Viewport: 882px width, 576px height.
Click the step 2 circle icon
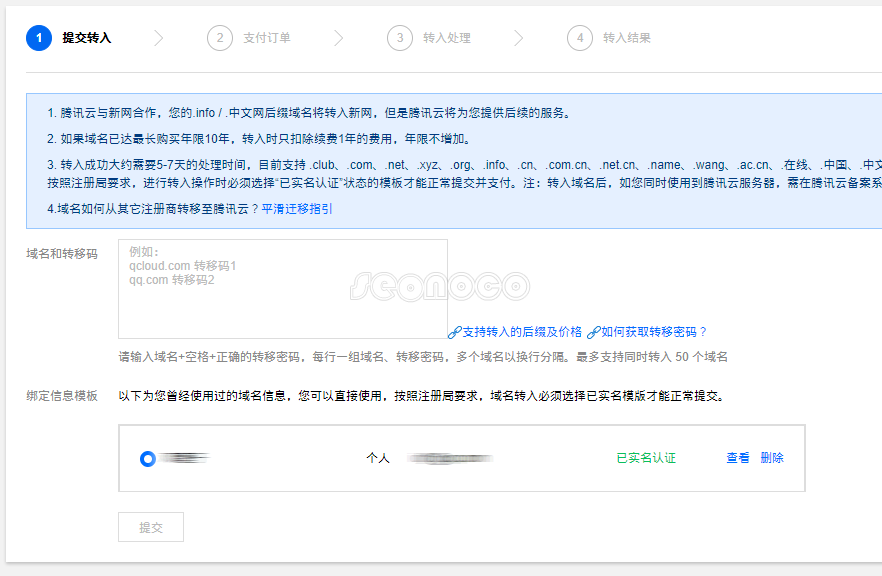(219, 38)
